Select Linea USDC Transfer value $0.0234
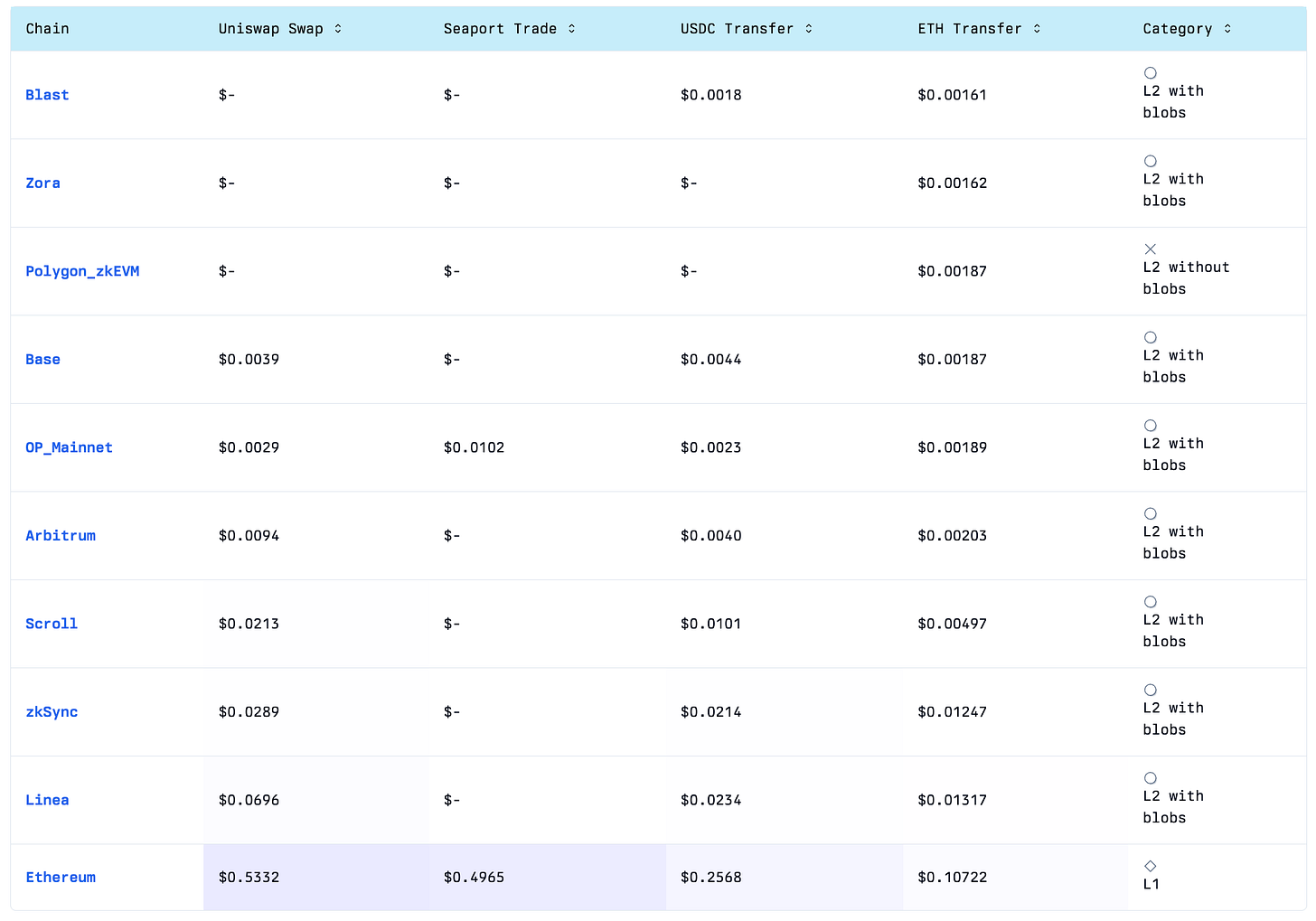Viewport: 1316px width, 921px height. (710, 800)
